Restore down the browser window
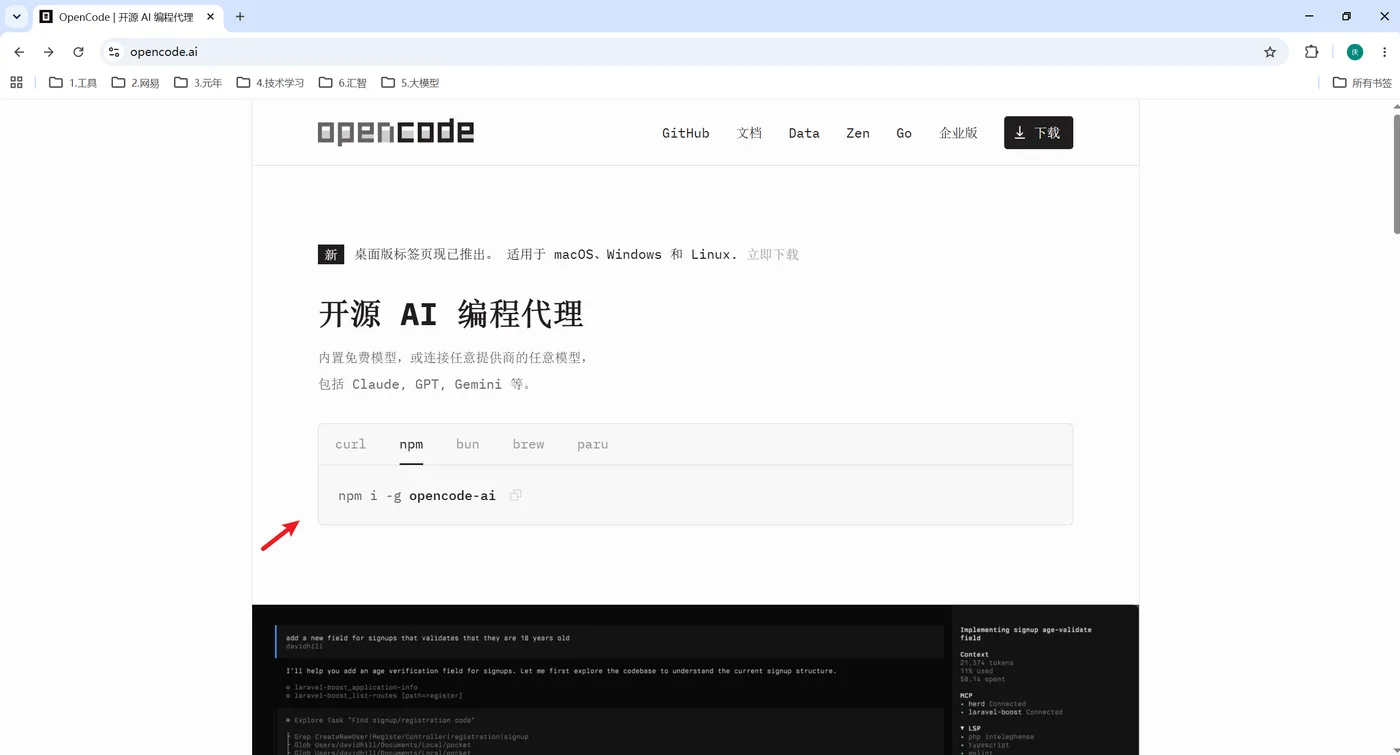The width and height of the screenshot is (1400, 755). 1346,16
